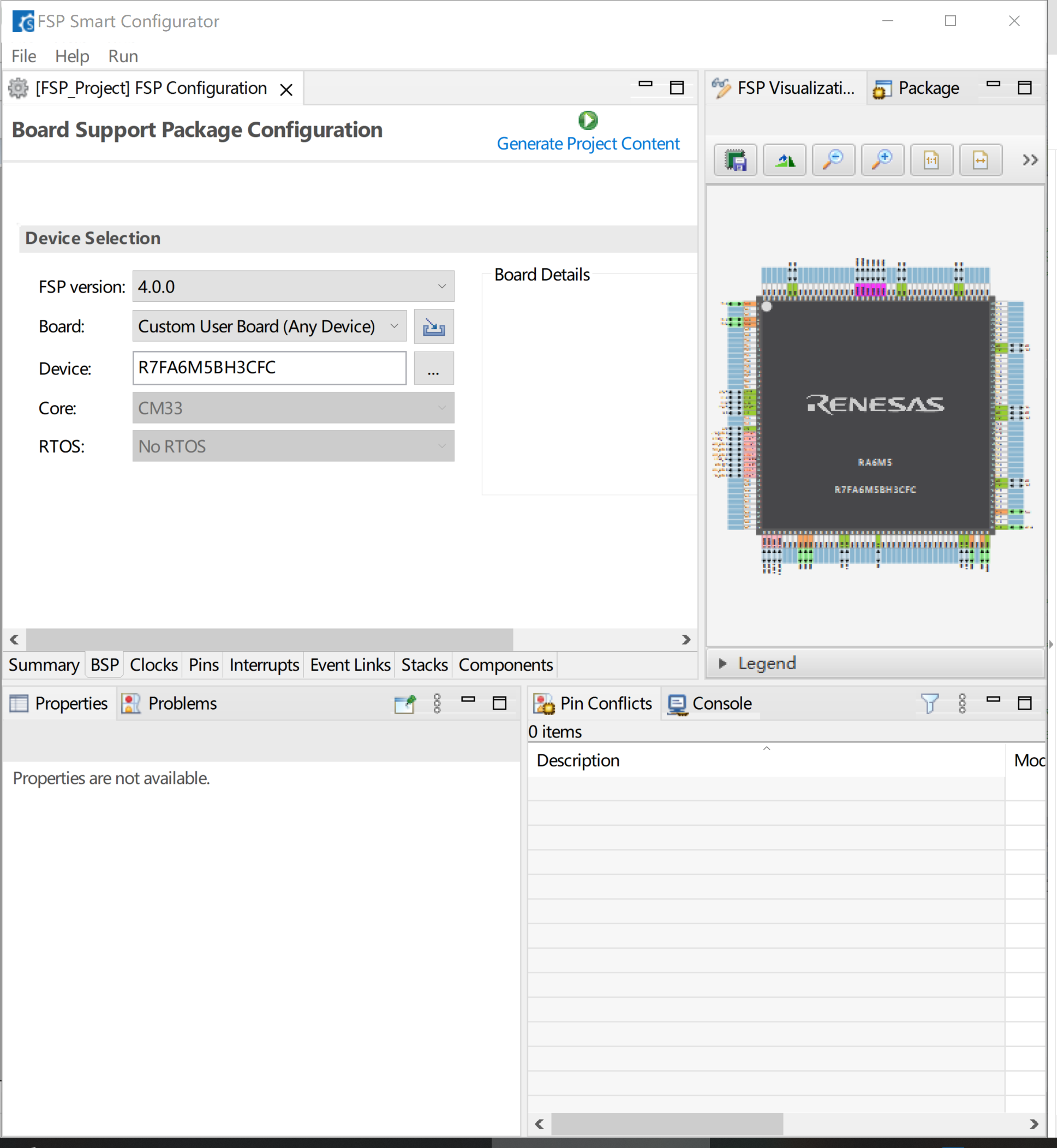
Task: Click the BSP horizontal scrollbar thumb
Action: click(269, 639)
